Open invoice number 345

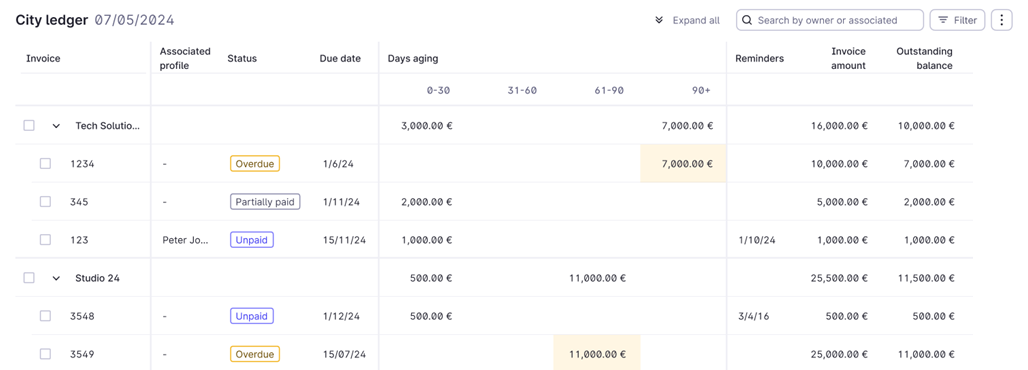[79, 202]
